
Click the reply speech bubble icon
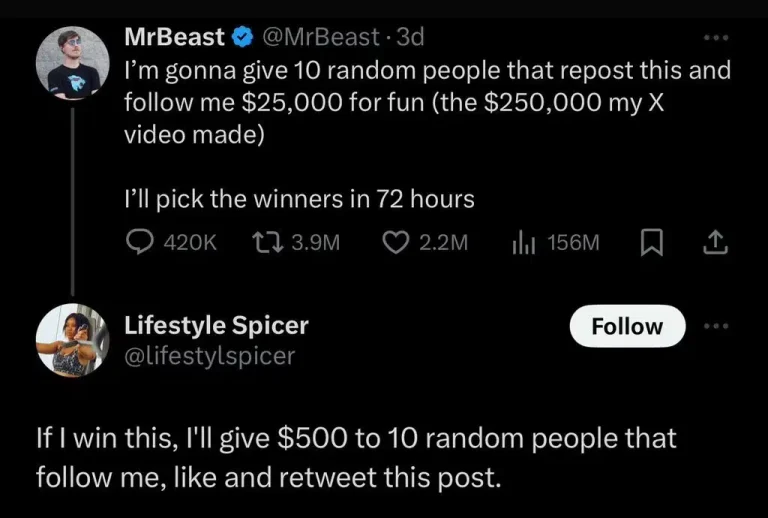140,242
